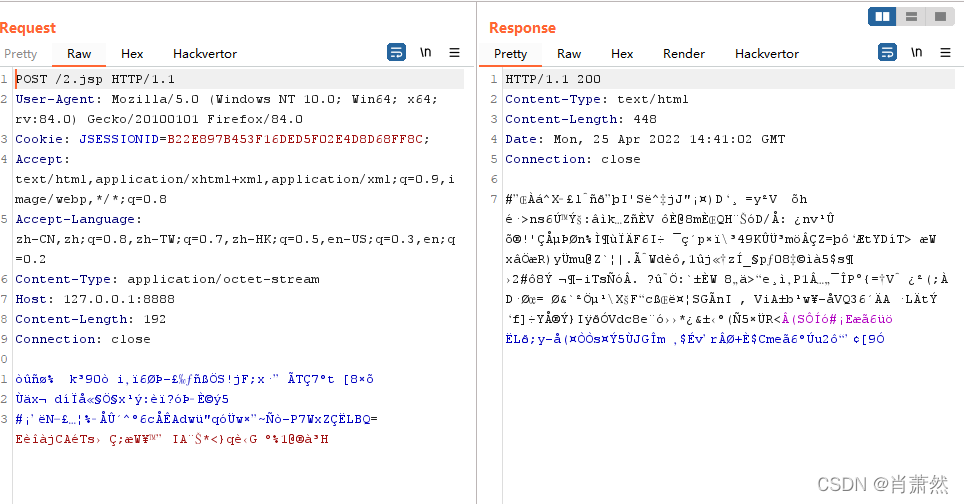This screenshot has width=964, height=504.
Task: Open the Response Hackvertor tab
Action: [x=767, y=54]
